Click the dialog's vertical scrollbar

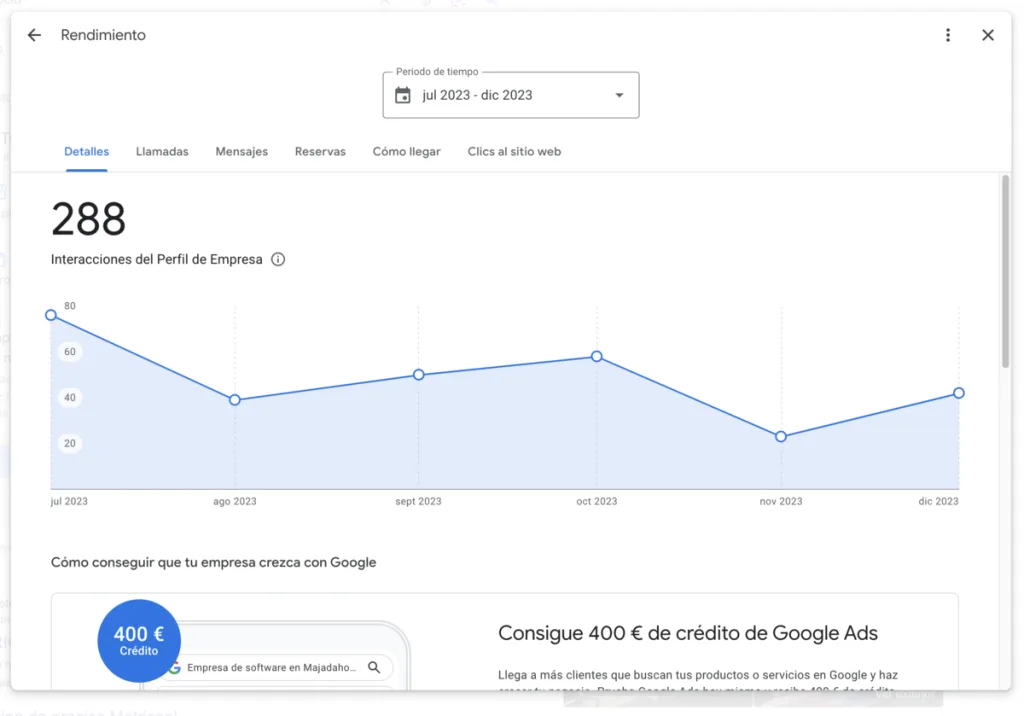pos(1005,271)
